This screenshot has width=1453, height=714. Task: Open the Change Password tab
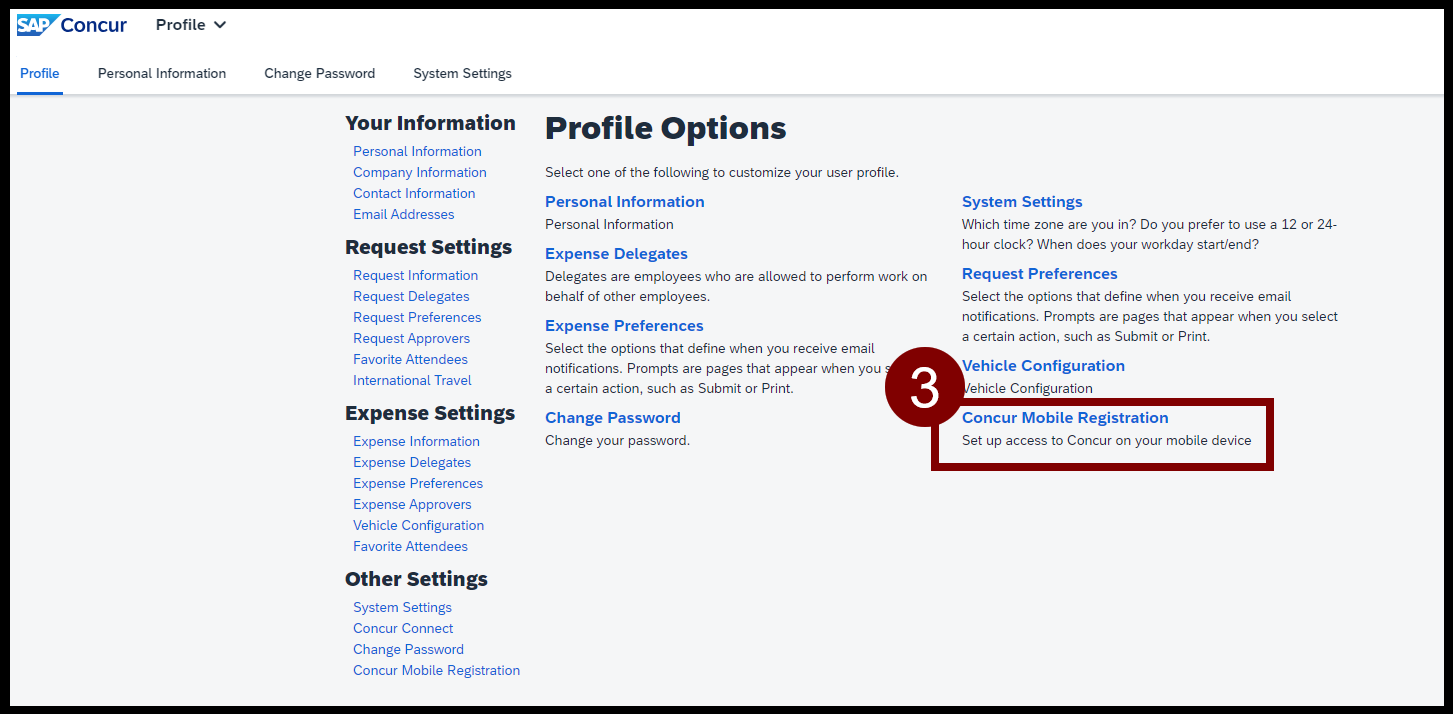[x=320, y=73]
